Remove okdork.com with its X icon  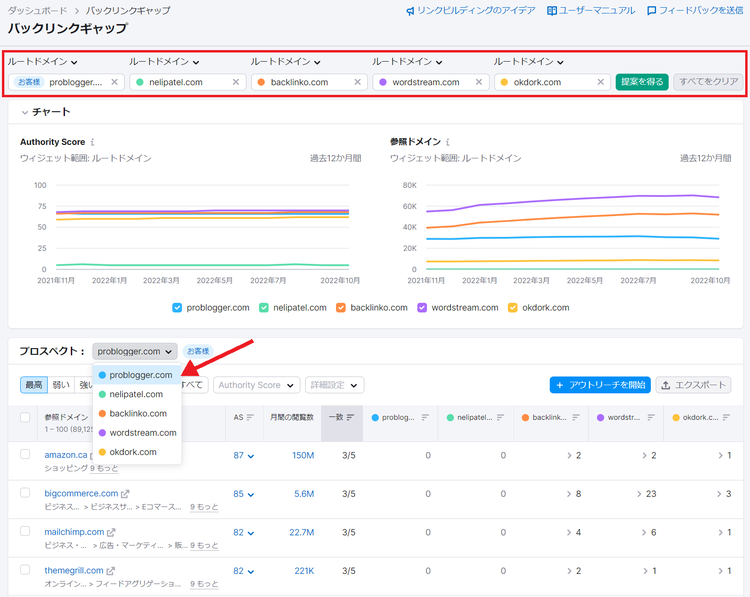pyautogui.click(x=601, y=82)
